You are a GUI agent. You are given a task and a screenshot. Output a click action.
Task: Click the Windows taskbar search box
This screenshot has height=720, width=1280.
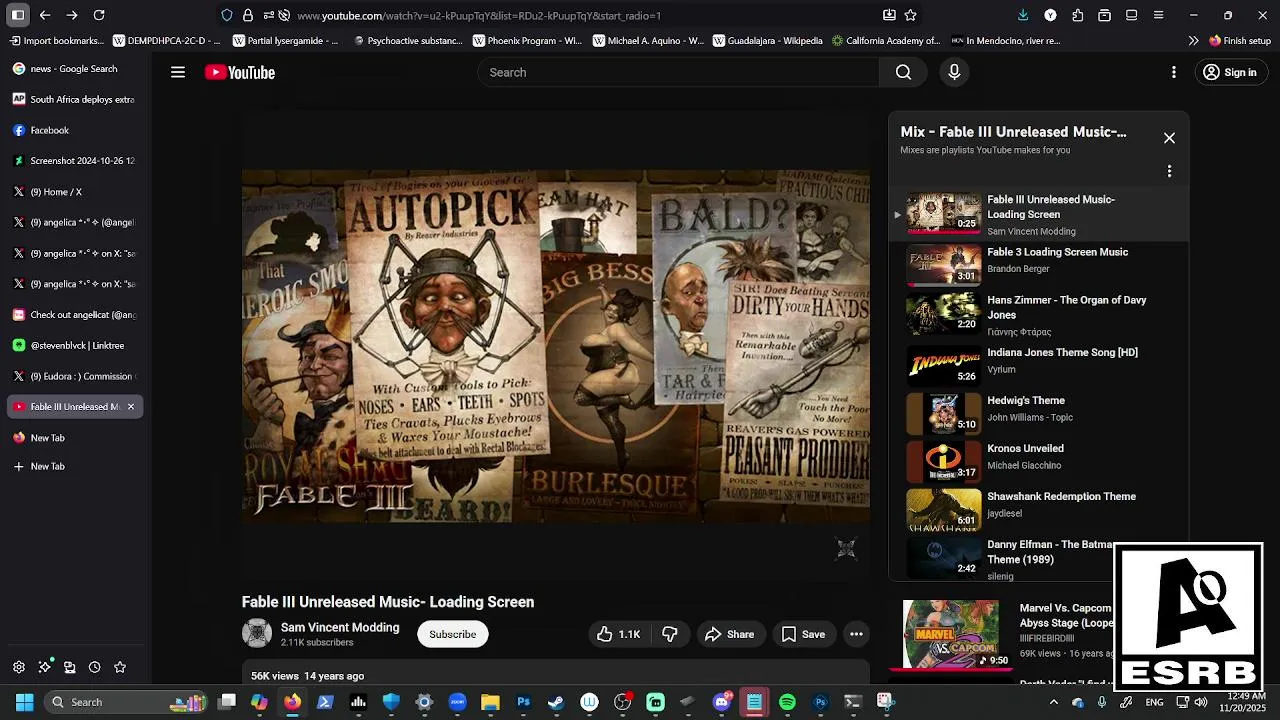(x=126, y=702)
